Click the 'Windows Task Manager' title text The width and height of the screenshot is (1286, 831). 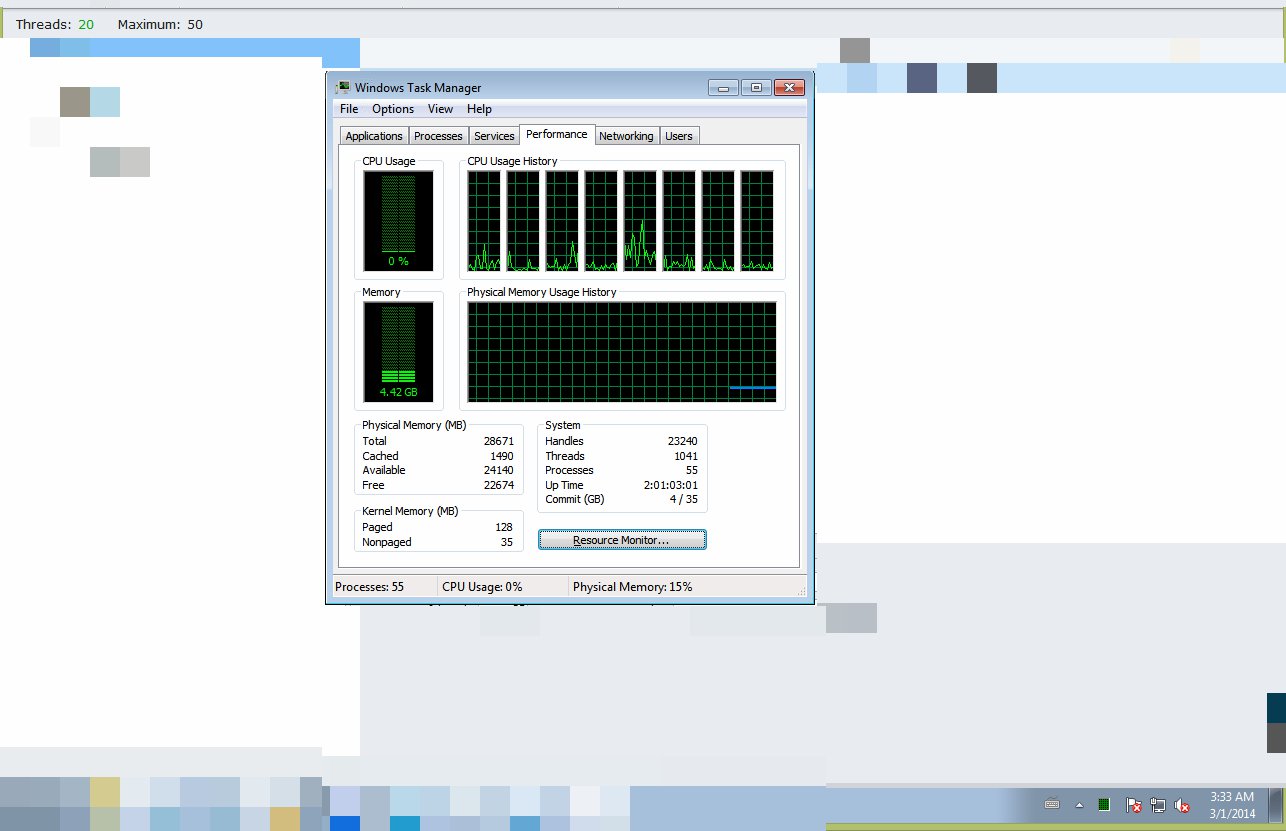(418, 88)
